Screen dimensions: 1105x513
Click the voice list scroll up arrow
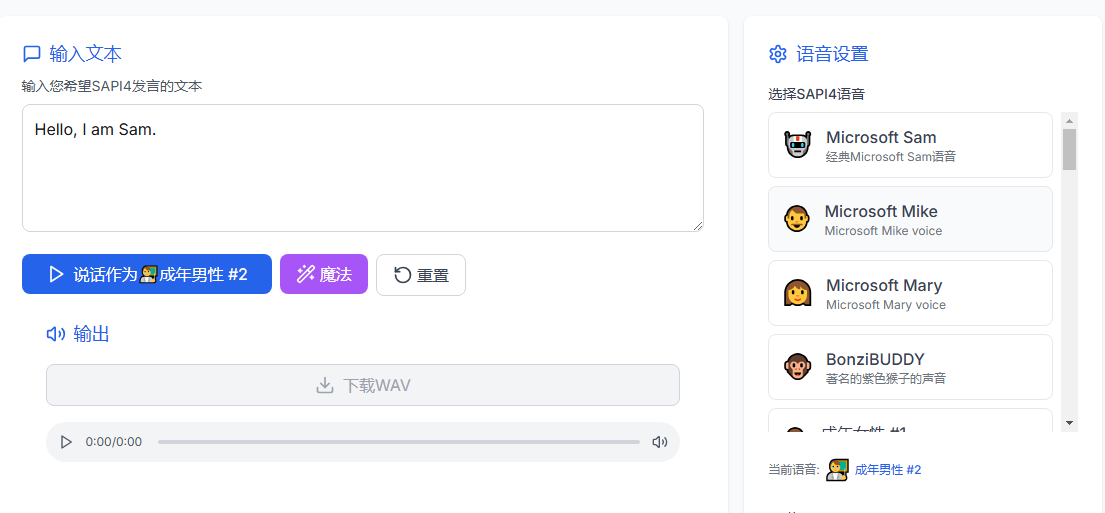coord(1069,120)
